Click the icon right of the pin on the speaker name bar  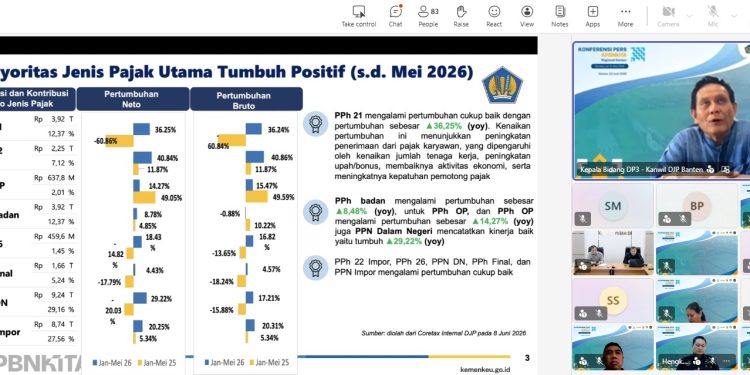coord(726,169)
